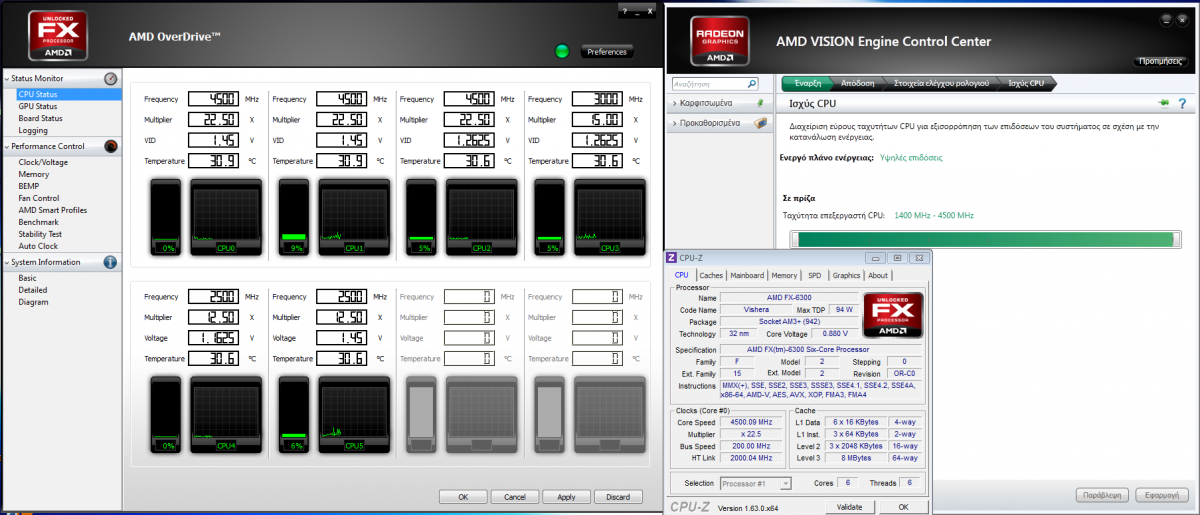The width and height of the screenshot is (1200, 515).
Task: Switch to the Graphics tab in CPU-Z
Action: click(x=847, y=275)
